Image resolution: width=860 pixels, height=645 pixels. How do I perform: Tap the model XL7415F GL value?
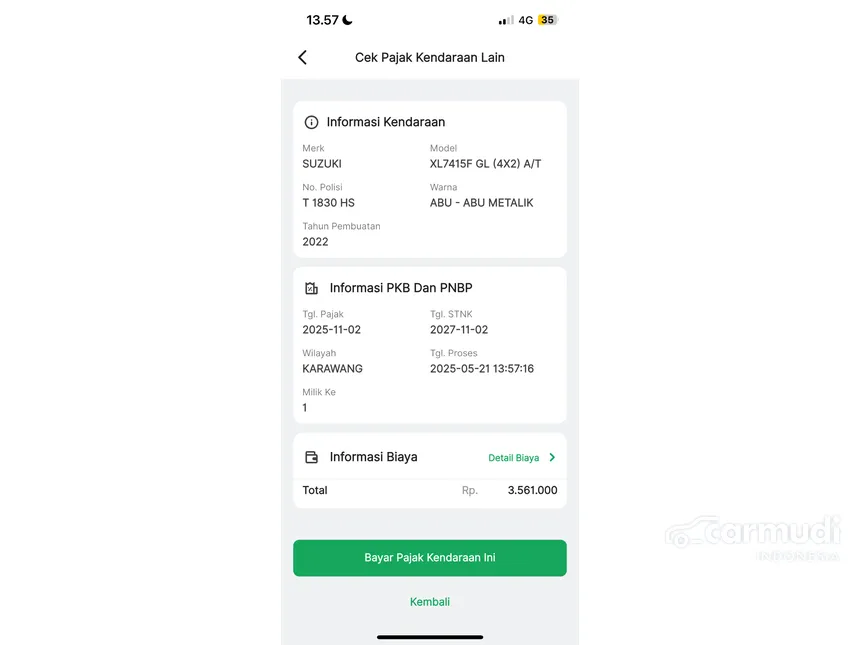pos(485,164)
